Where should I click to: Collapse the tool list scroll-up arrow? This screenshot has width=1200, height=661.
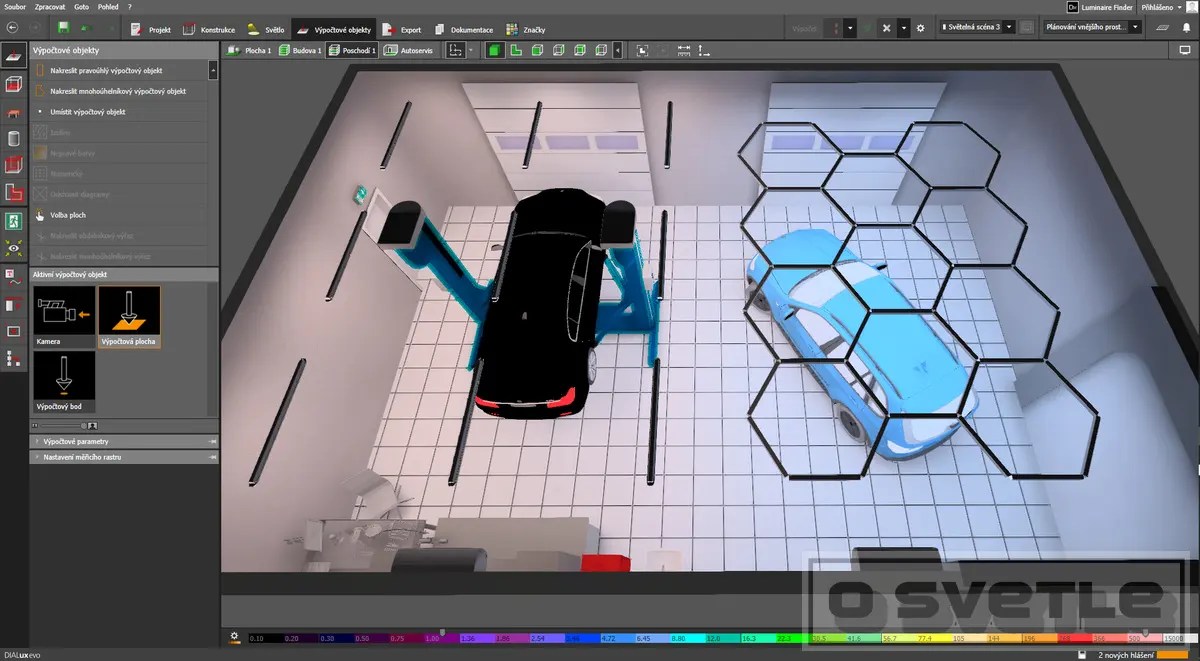coord(213,70)
